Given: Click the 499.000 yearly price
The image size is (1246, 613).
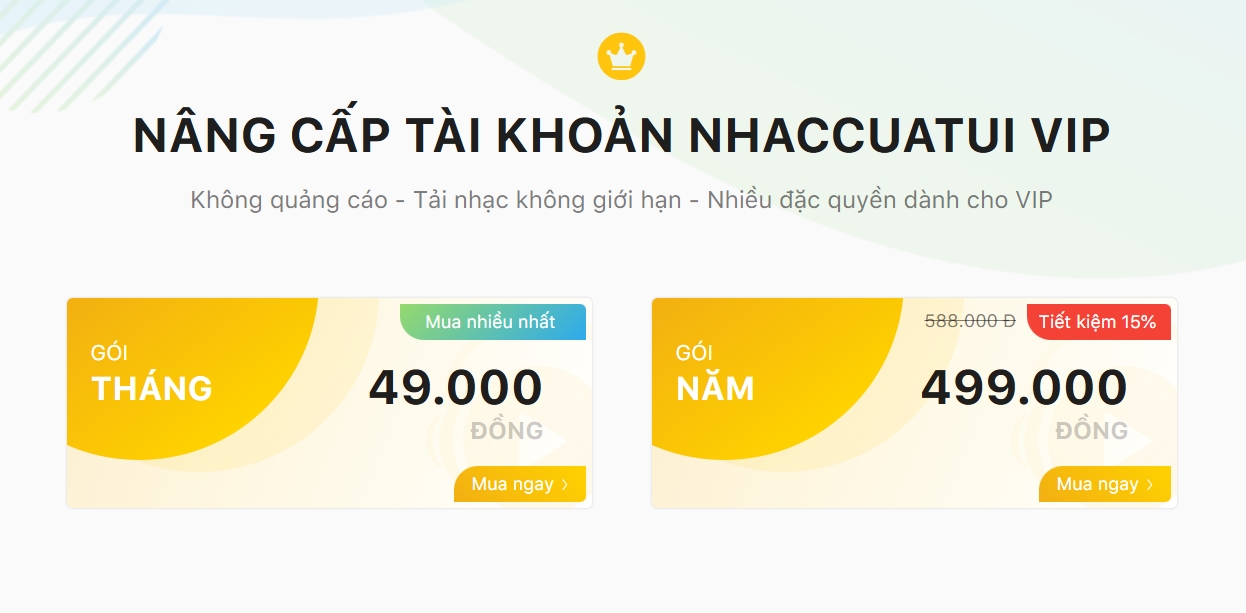Looking at the screenshot, I should [x=1024, y=388].
